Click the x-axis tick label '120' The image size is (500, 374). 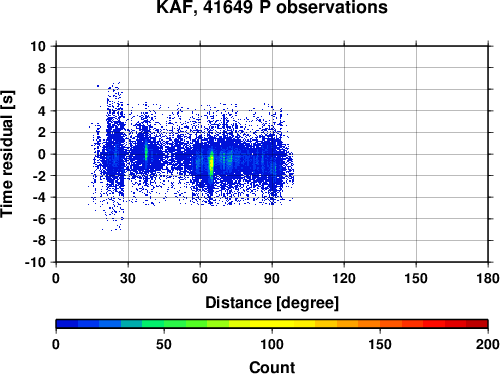click(x=344, y=278)
